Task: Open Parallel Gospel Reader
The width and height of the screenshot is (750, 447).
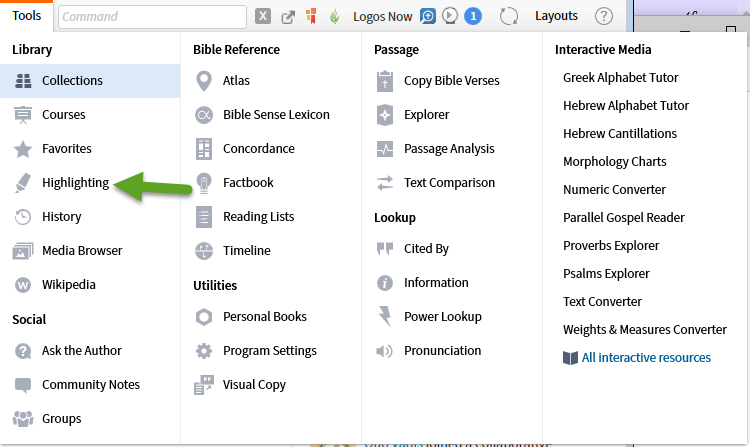Action: [624, 218]
